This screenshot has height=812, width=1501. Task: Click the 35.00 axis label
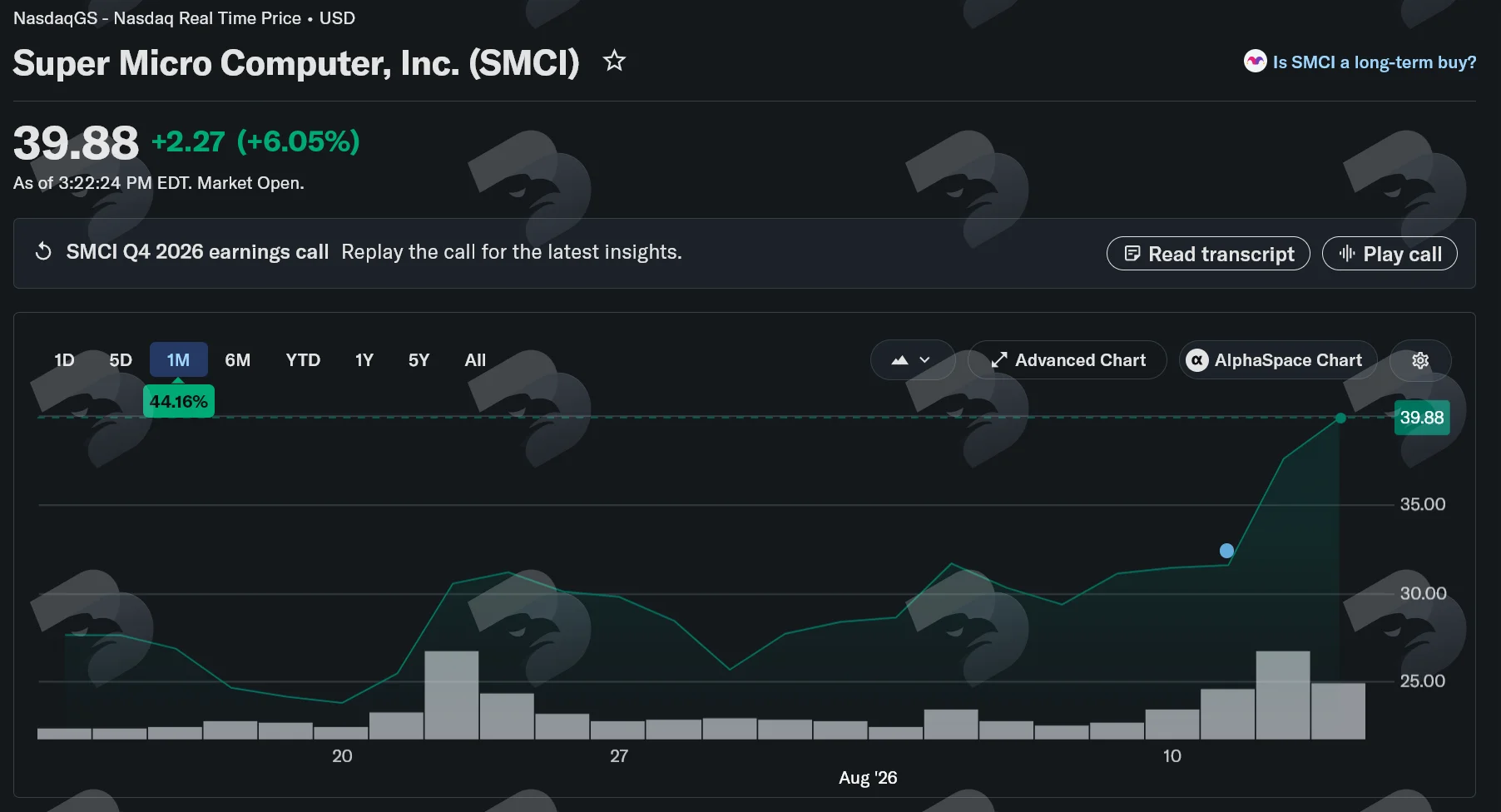(1423, 504)
